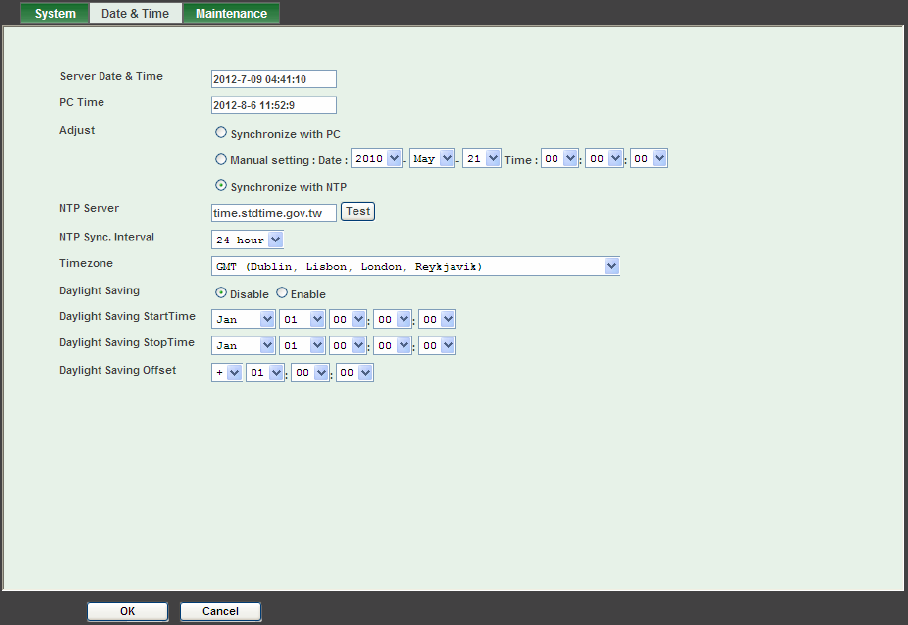
Task: Open the manual date month dropdown showing May
Action: 432,158
